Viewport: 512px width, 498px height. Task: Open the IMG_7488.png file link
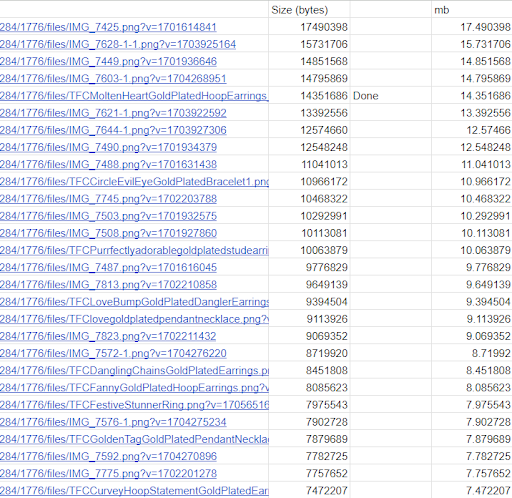click(108, 164)
